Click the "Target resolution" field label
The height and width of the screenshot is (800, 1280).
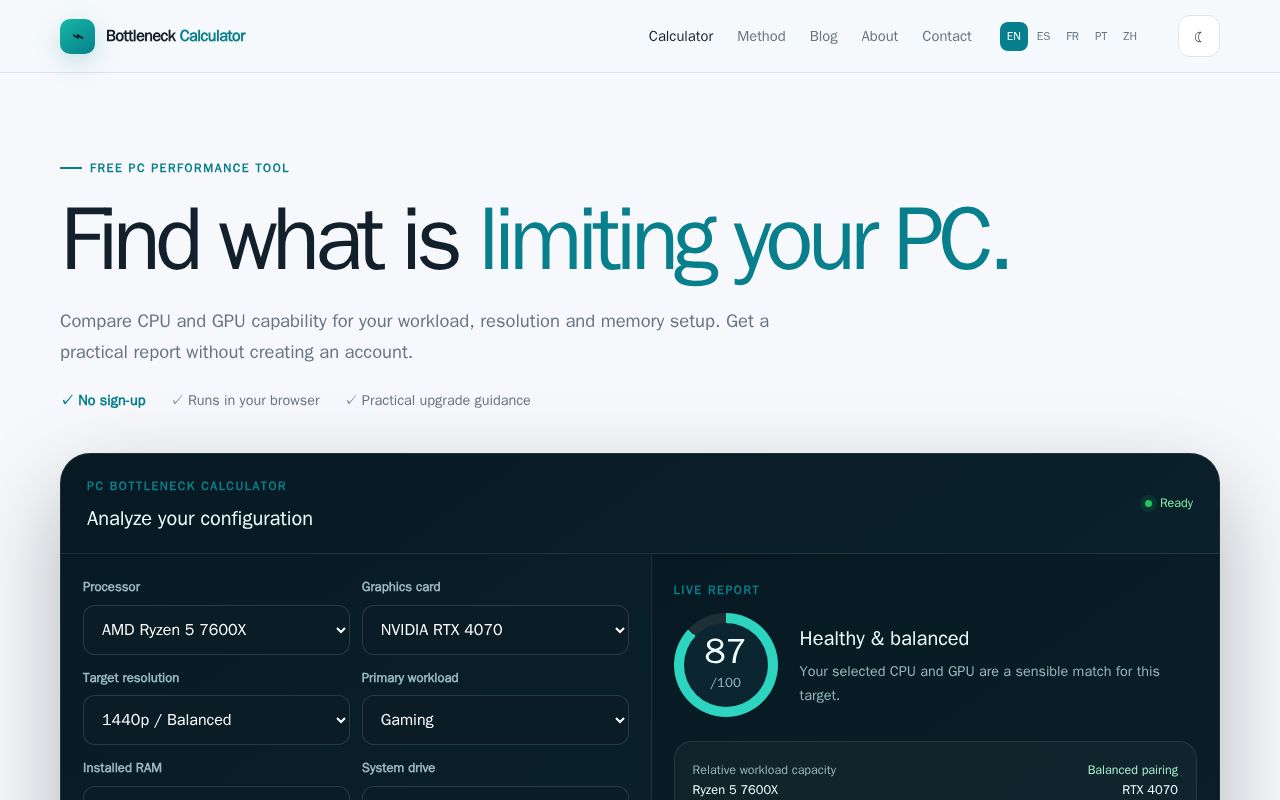(131, 678)
